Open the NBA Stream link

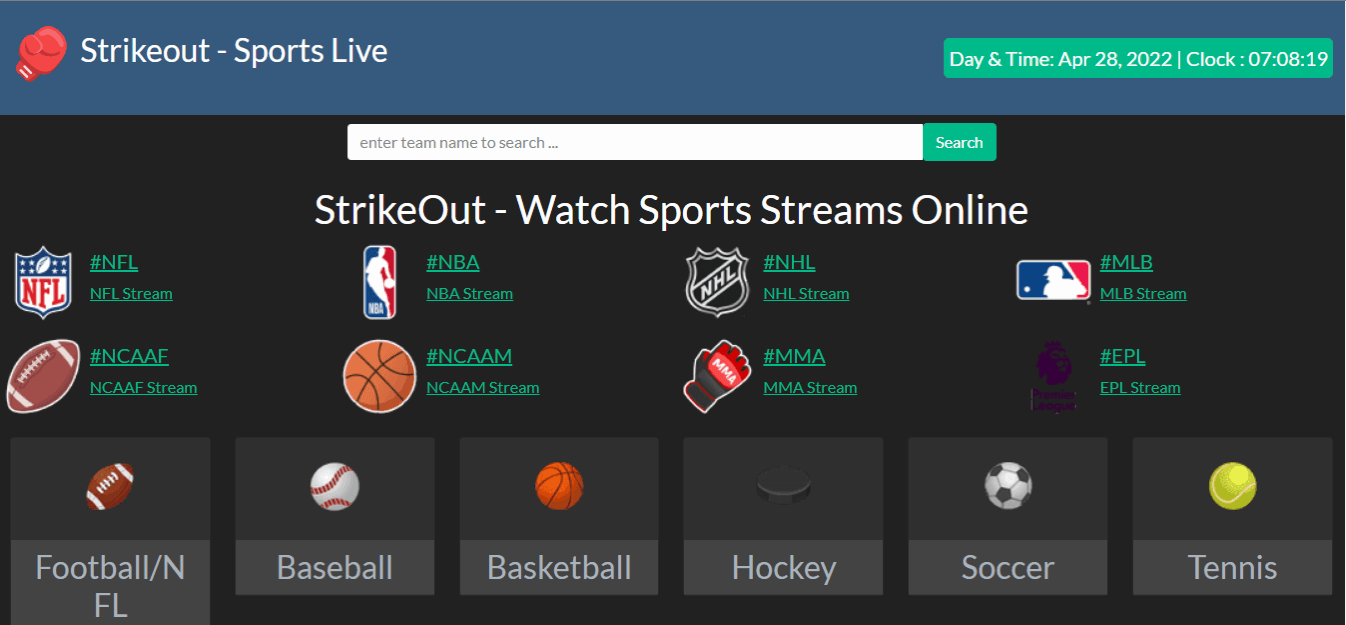pyautogui.click(x=470, y=294)
